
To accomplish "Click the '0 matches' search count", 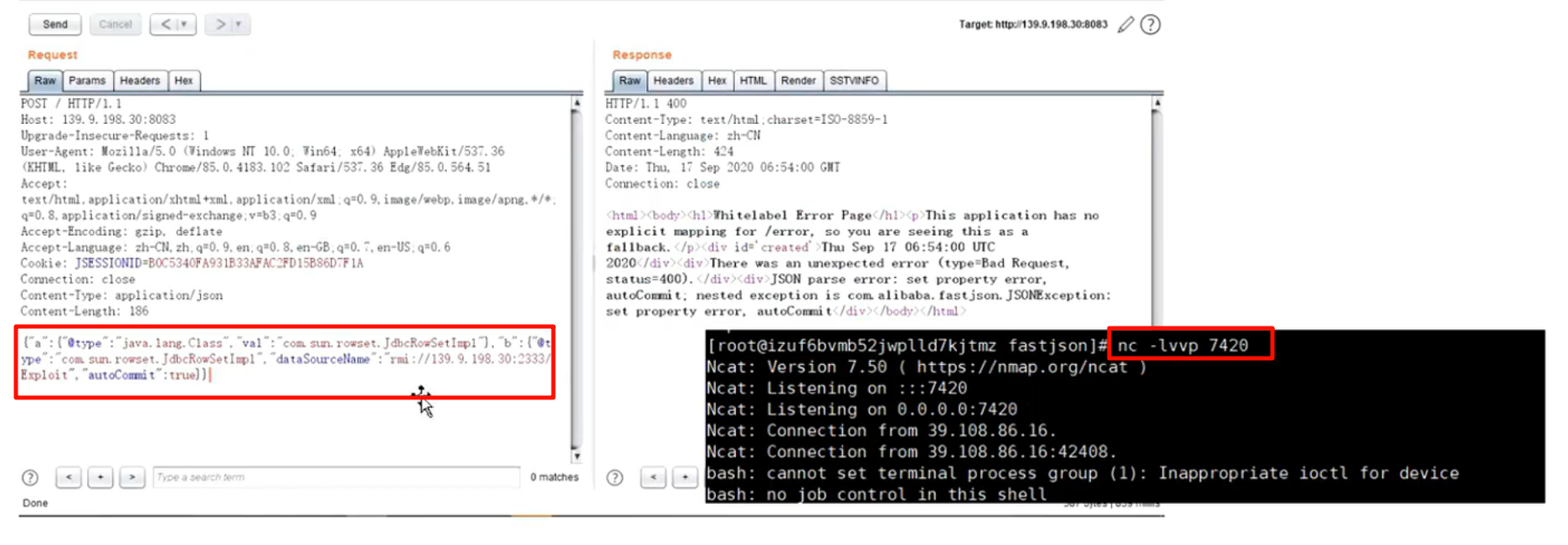I will [x=554, y=477].
